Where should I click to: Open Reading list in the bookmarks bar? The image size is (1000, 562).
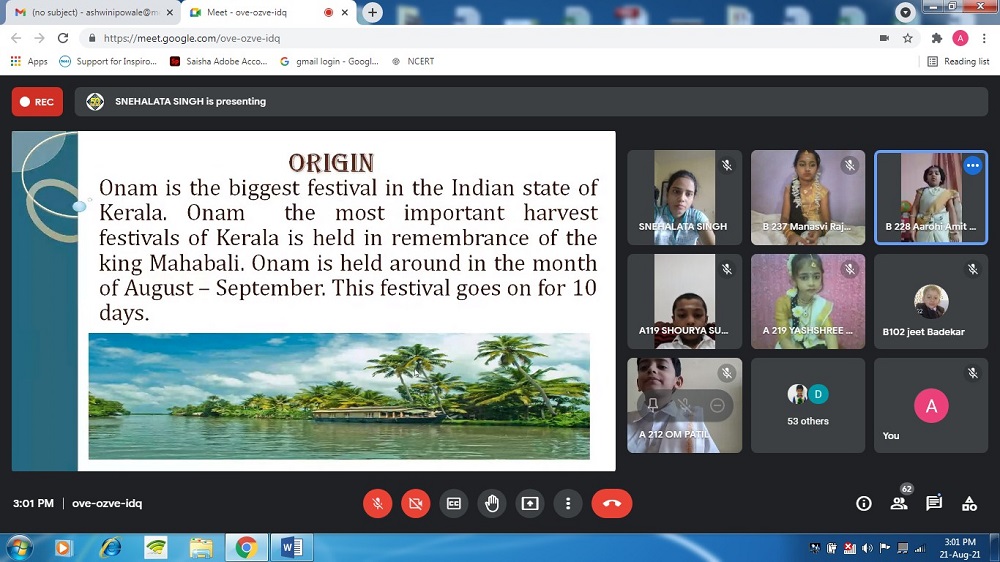pyautogui.click(x=958, y=61)
